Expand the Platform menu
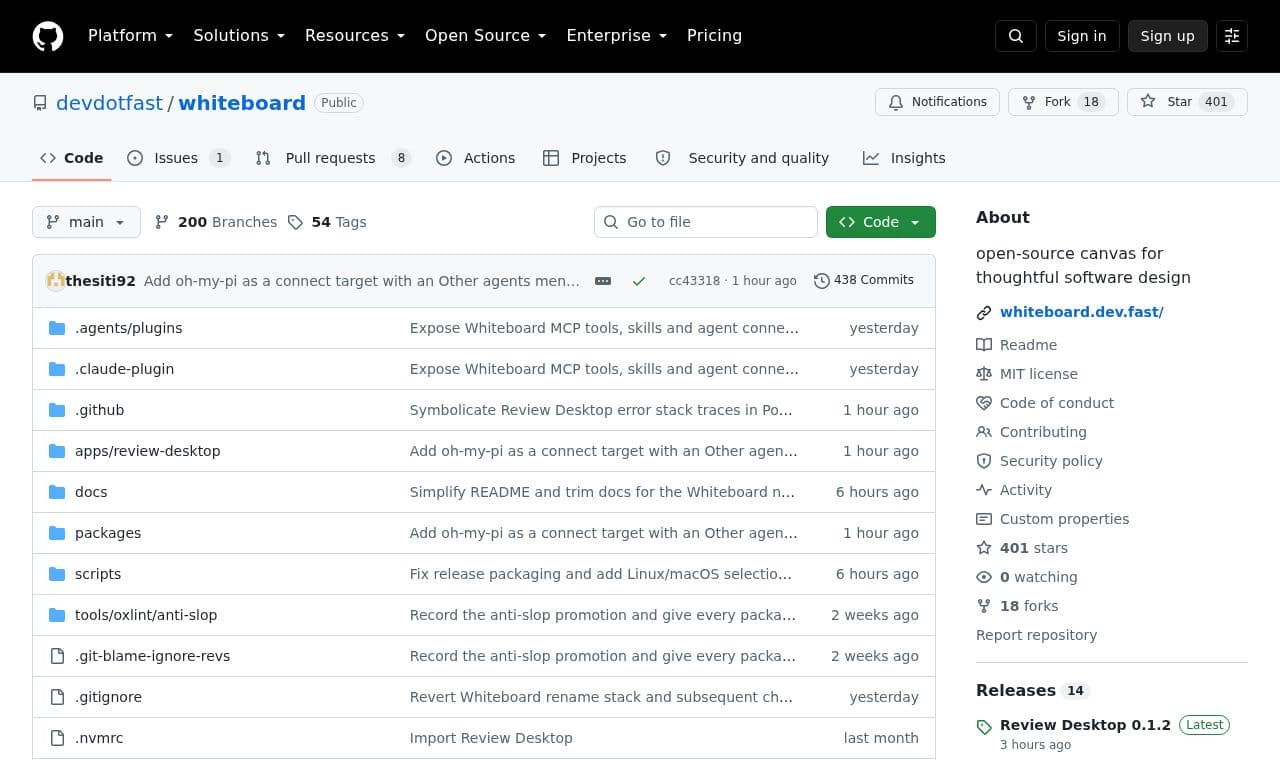Image resolution: width=1280 pixels, height=760 pixels. point(131,36)
